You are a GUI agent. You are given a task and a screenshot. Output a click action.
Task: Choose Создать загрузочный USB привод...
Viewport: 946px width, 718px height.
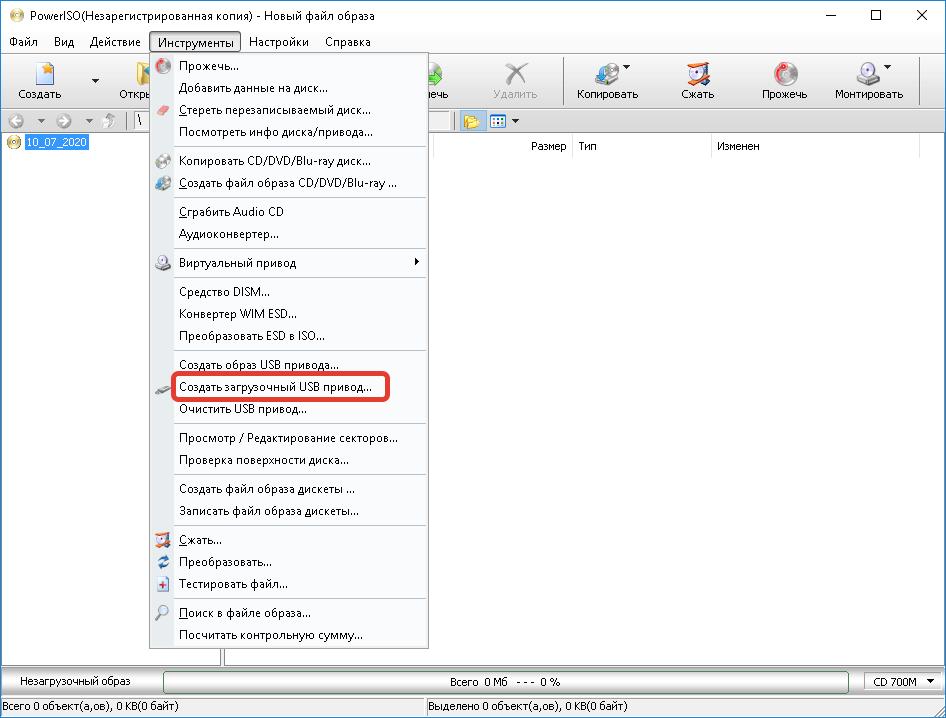coord(289,387)
